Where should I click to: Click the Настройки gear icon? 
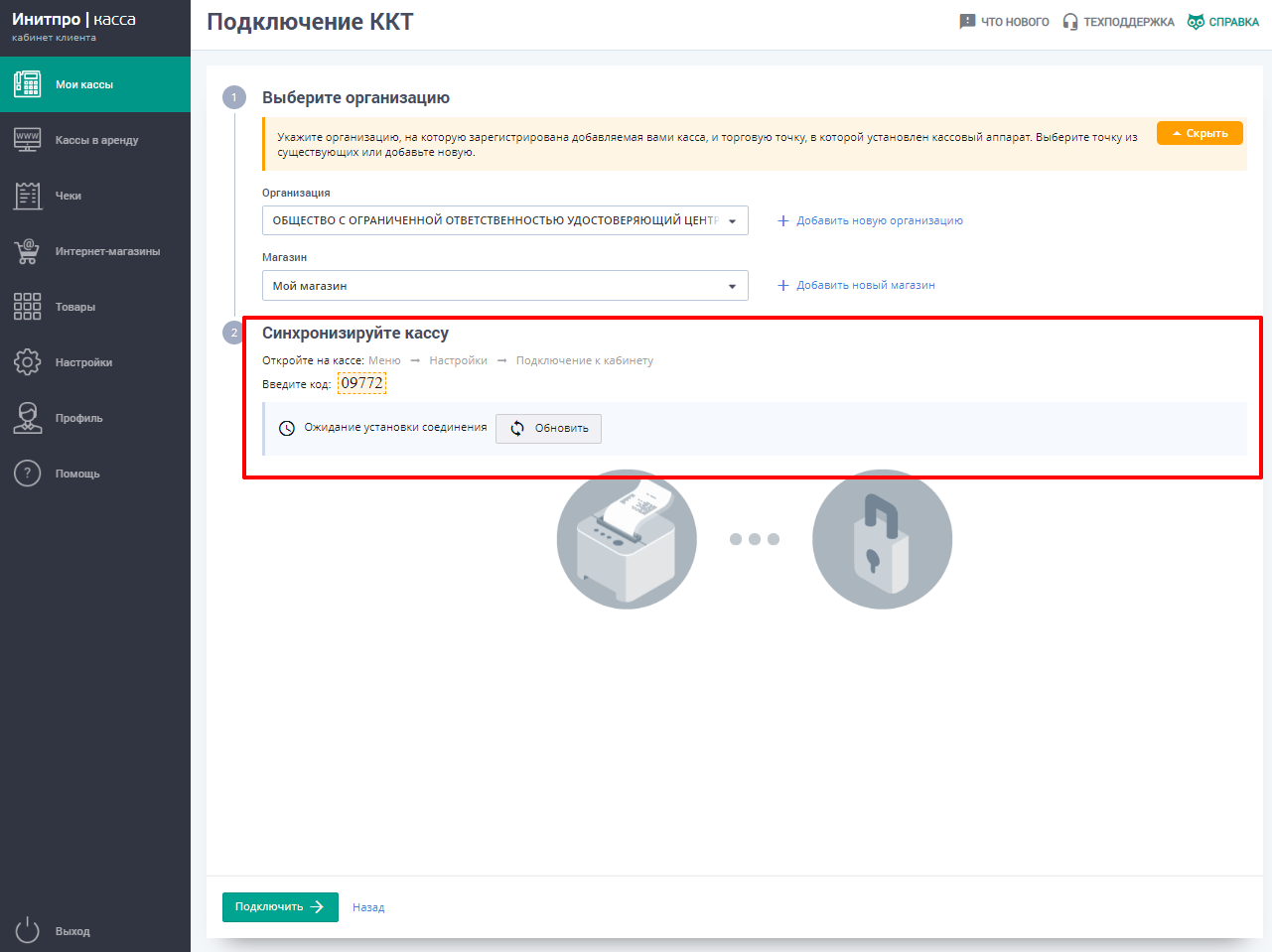click(x=28, y=362)
